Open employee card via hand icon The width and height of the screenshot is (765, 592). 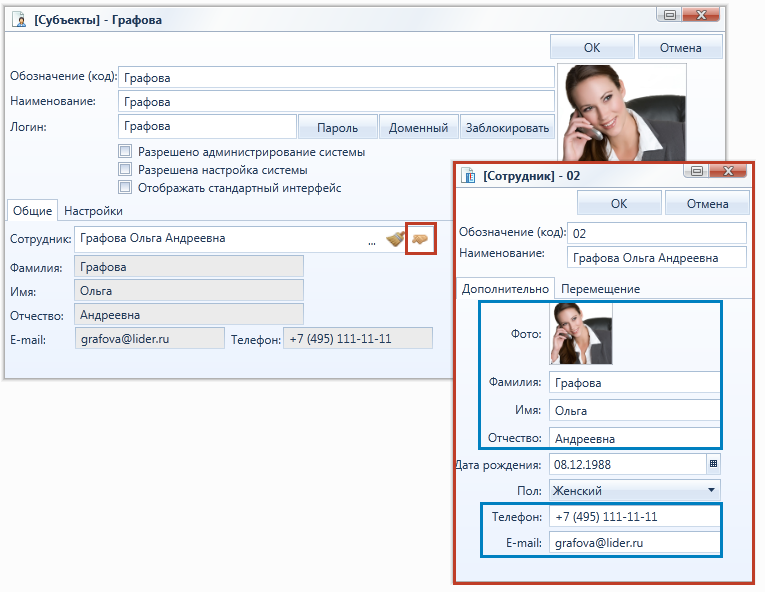tap(420, 239)
